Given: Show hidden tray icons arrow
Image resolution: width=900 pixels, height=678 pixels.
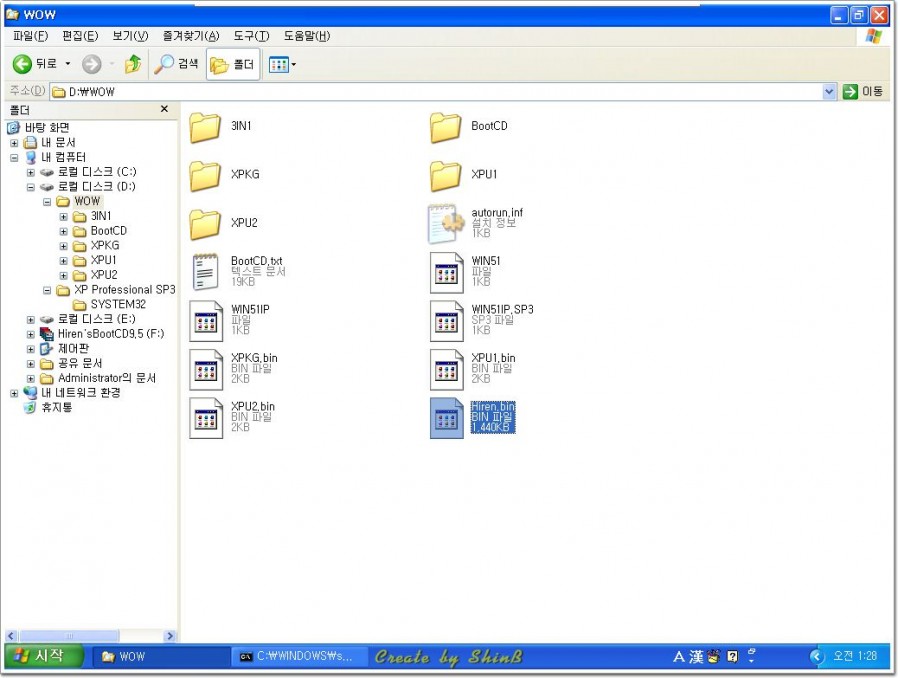Looking at the screenshot, I should 816,656.
